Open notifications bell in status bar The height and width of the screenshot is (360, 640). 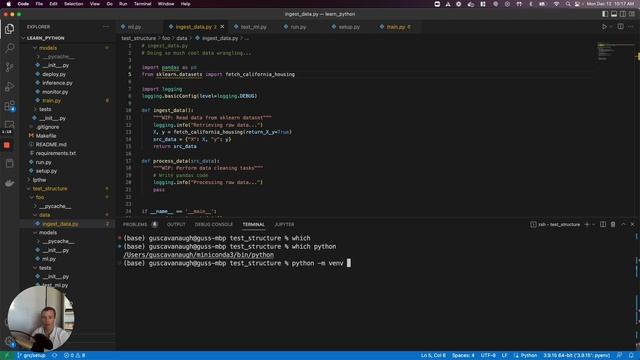point(631,356)
